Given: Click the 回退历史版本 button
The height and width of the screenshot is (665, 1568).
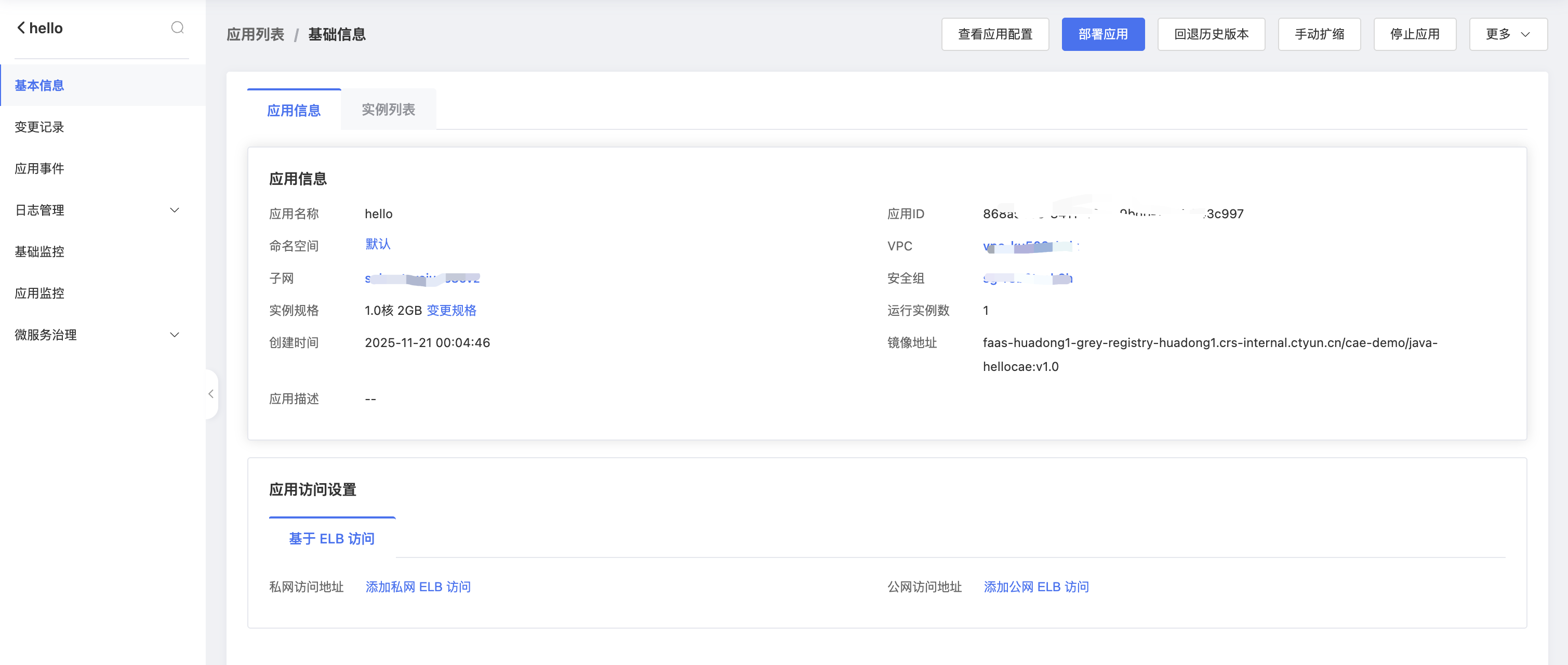Looking at the screenshot, I should coord(1211,35).
